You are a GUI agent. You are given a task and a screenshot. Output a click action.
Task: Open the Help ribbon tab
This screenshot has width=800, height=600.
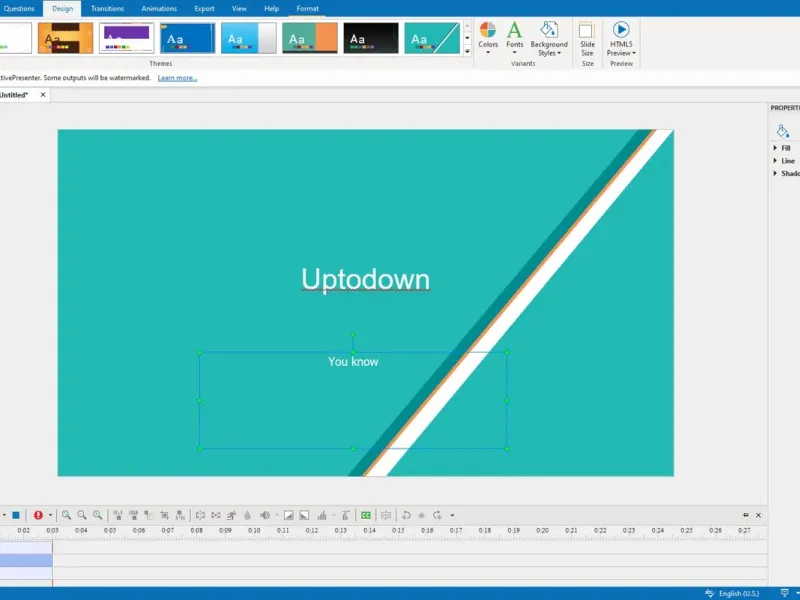coord(271,9)
